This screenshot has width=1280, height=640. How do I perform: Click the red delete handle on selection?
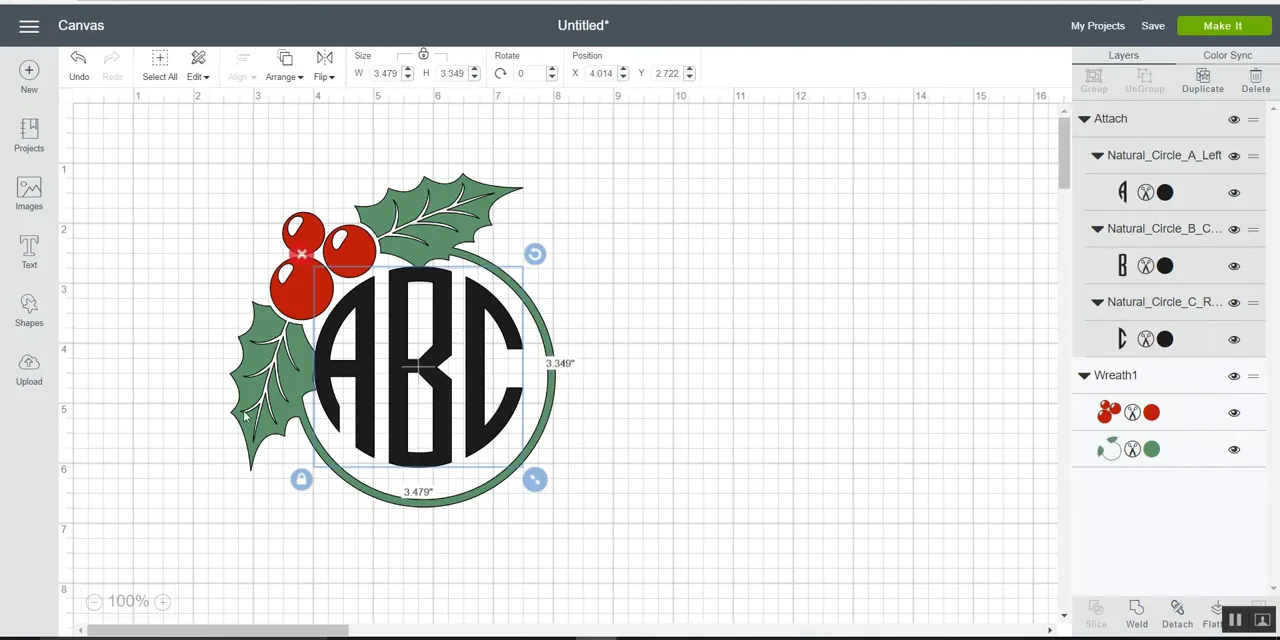click(x=301, y=254)
